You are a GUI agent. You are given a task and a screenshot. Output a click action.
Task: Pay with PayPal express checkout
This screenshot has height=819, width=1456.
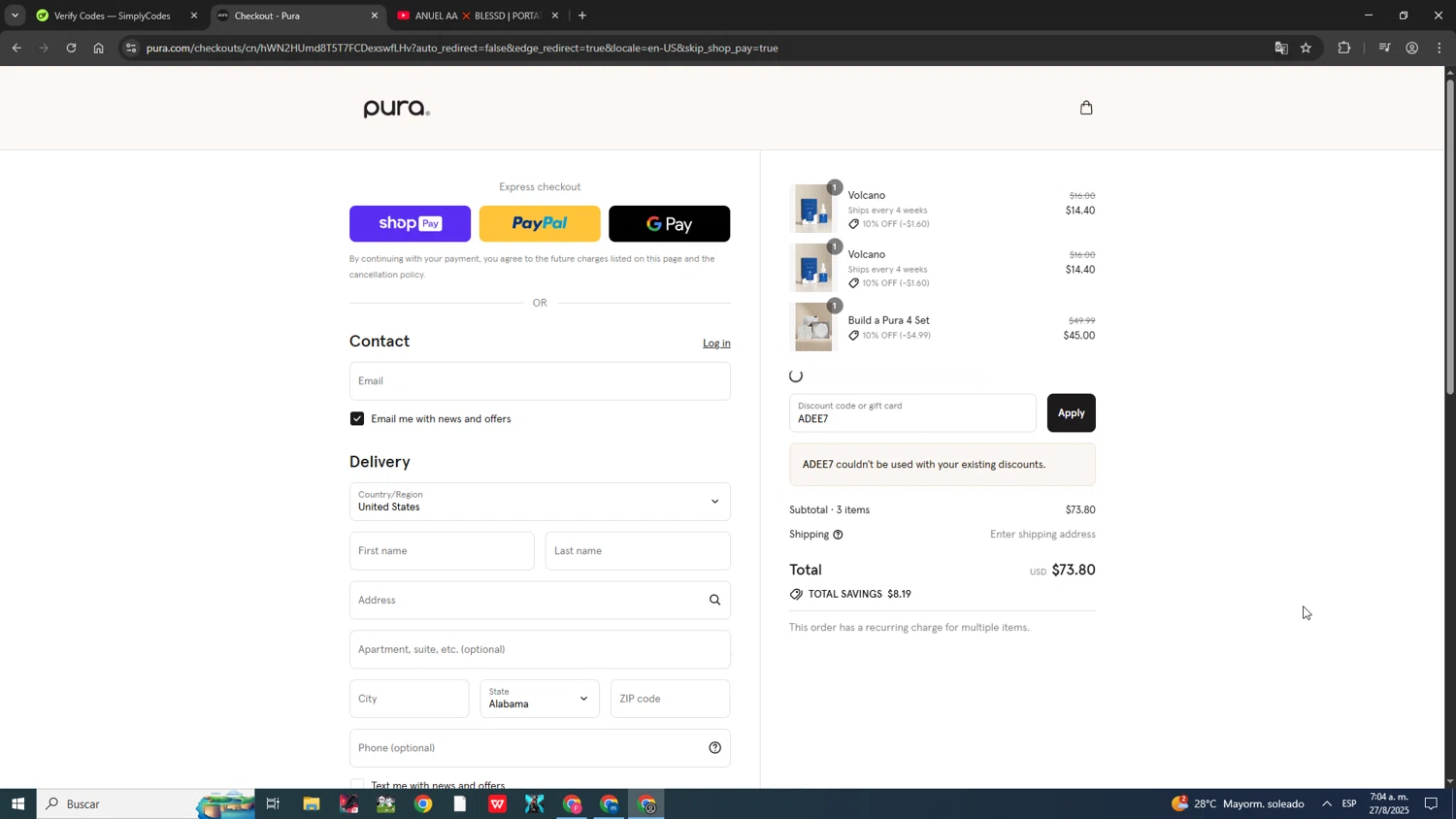(540, 224)
